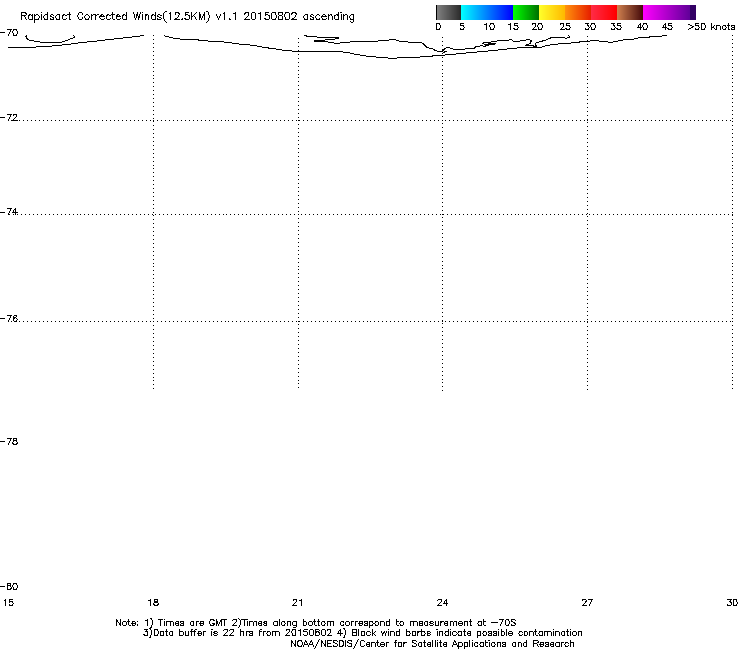Click the yellow 20-25 knots color band

[552, 12]
